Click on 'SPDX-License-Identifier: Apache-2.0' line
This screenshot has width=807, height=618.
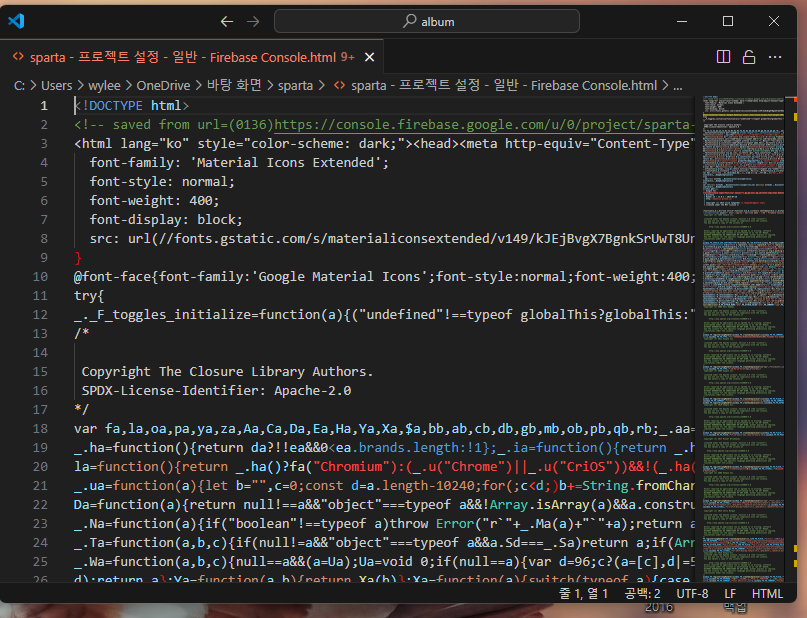[x=216, y=391]
